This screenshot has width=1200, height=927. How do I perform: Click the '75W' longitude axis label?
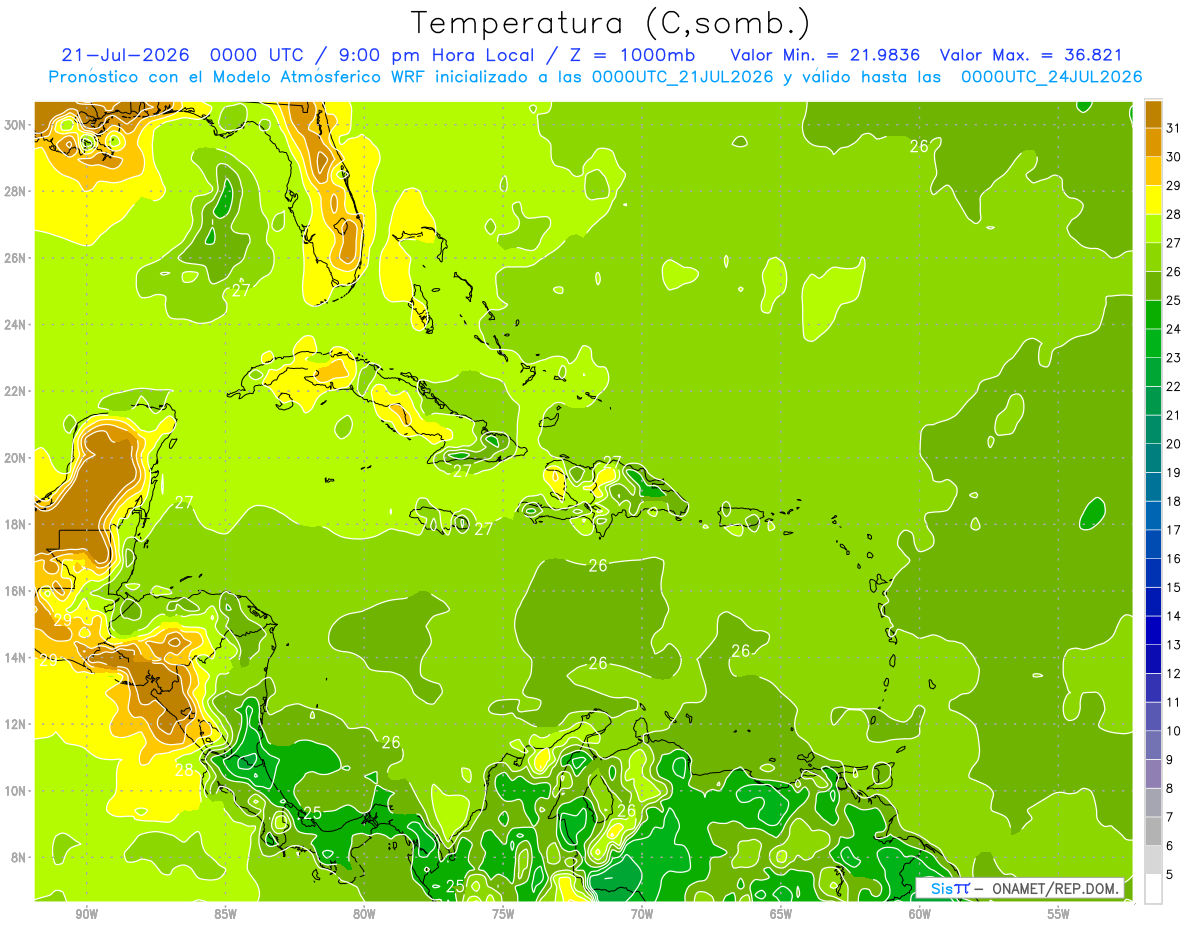point(503,914)
